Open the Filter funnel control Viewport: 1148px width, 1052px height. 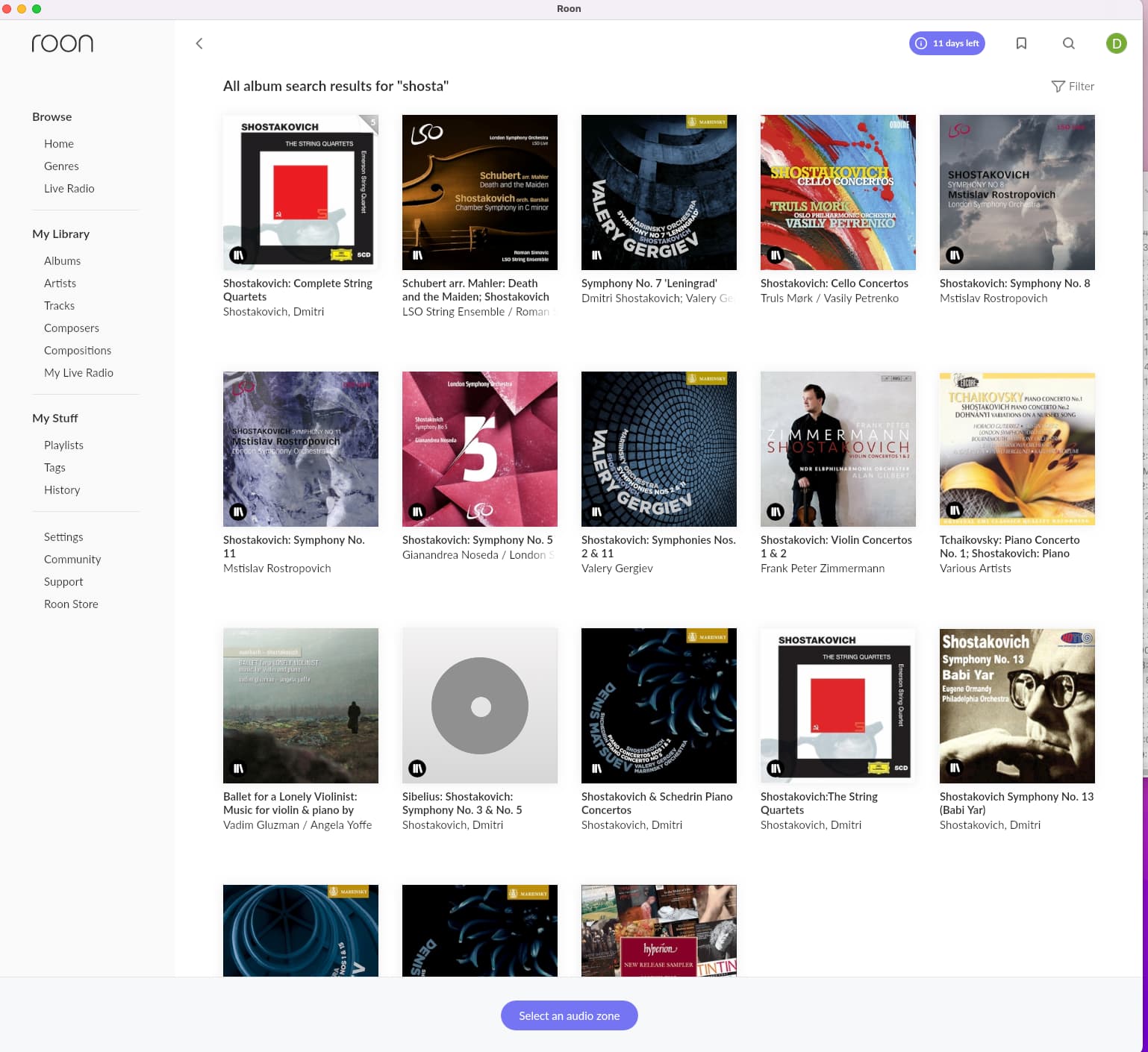(x=1073, y=87)
